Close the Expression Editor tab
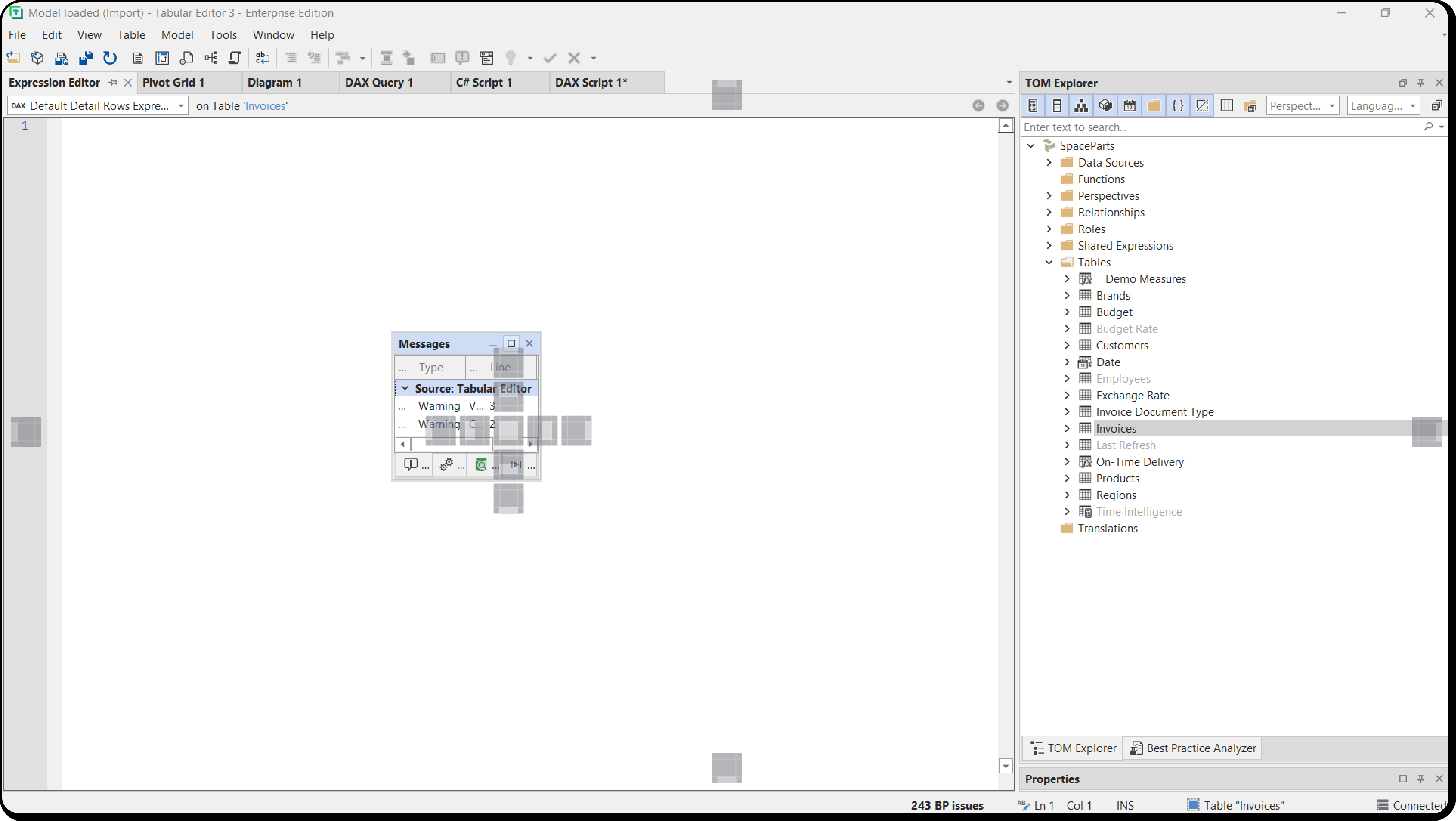This screenshot has height=821, width=1456. coord(128,82)
